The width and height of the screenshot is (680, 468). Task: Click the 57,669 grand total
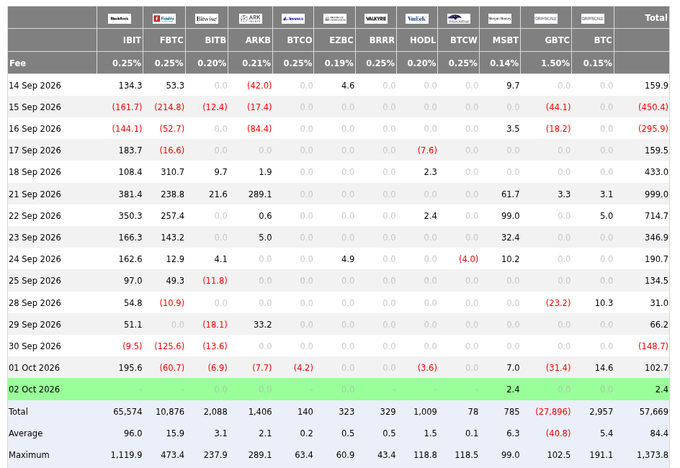pos(654,412)
